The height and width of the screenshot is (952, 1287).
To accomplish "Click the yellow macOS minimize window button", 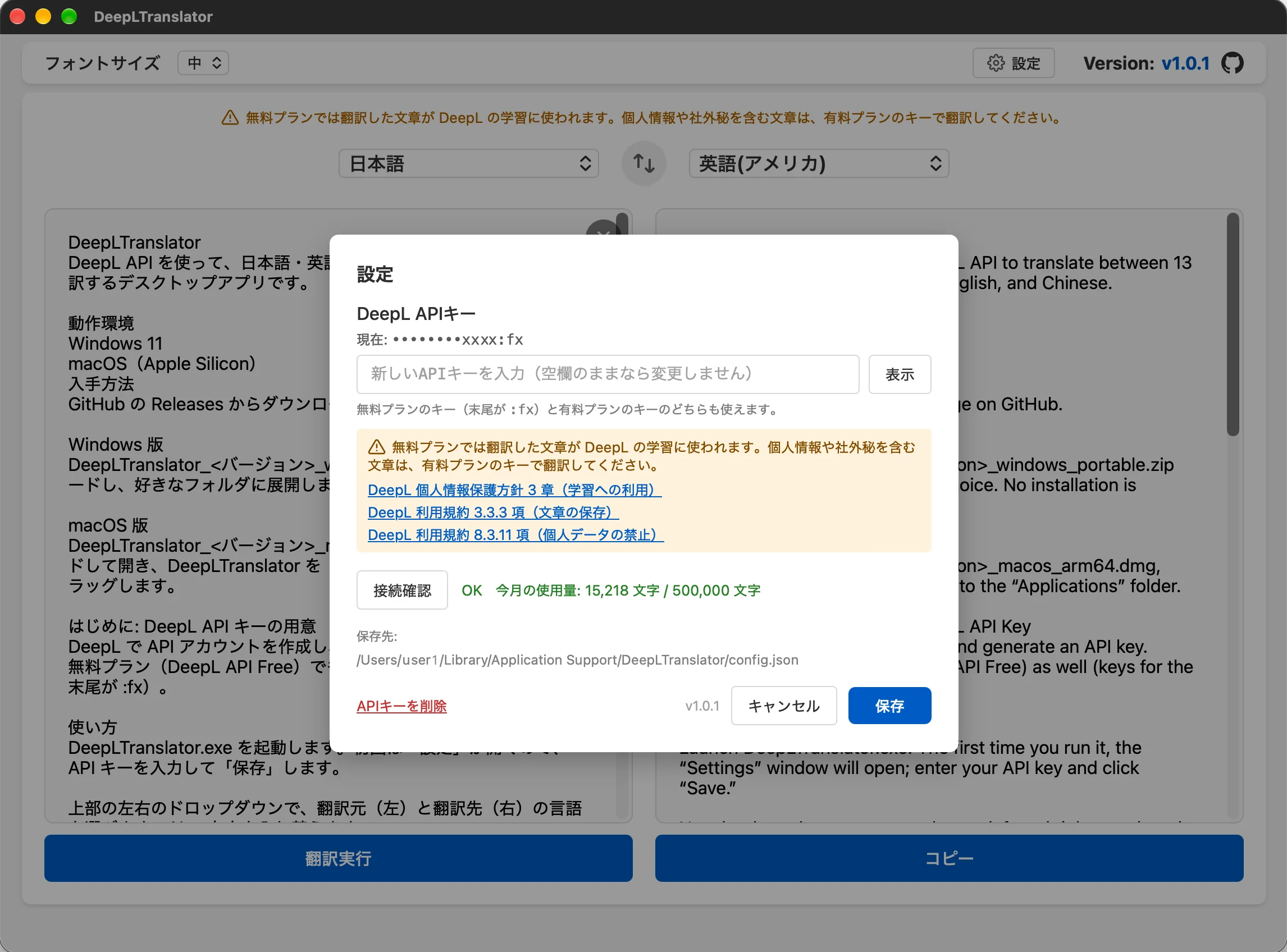I will point(43,16).
